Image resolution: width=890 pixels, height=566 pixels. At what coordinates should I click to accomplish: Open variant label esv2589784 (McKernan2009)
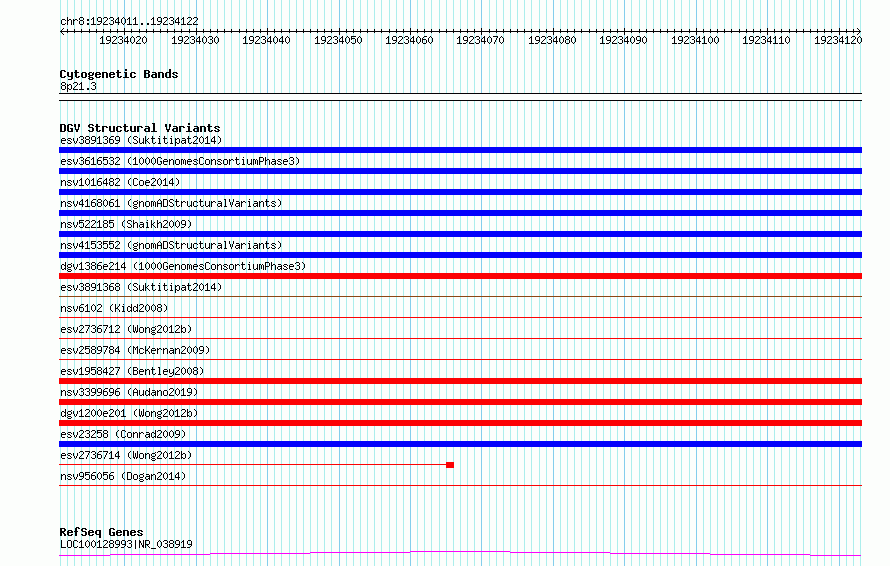click(135, 350)
